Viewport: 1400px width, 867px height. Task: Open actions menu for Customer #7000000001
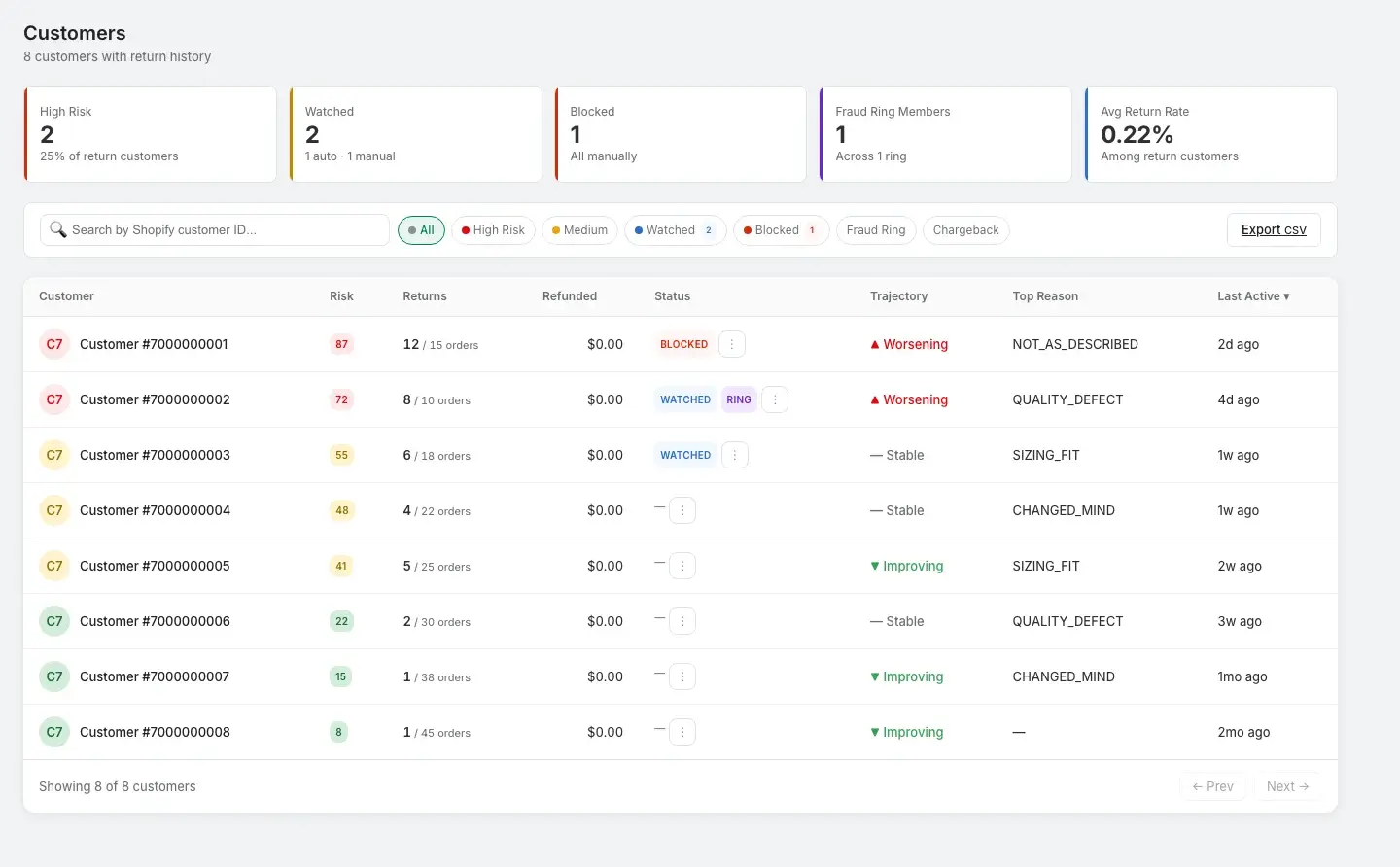[x=731, y=344]
